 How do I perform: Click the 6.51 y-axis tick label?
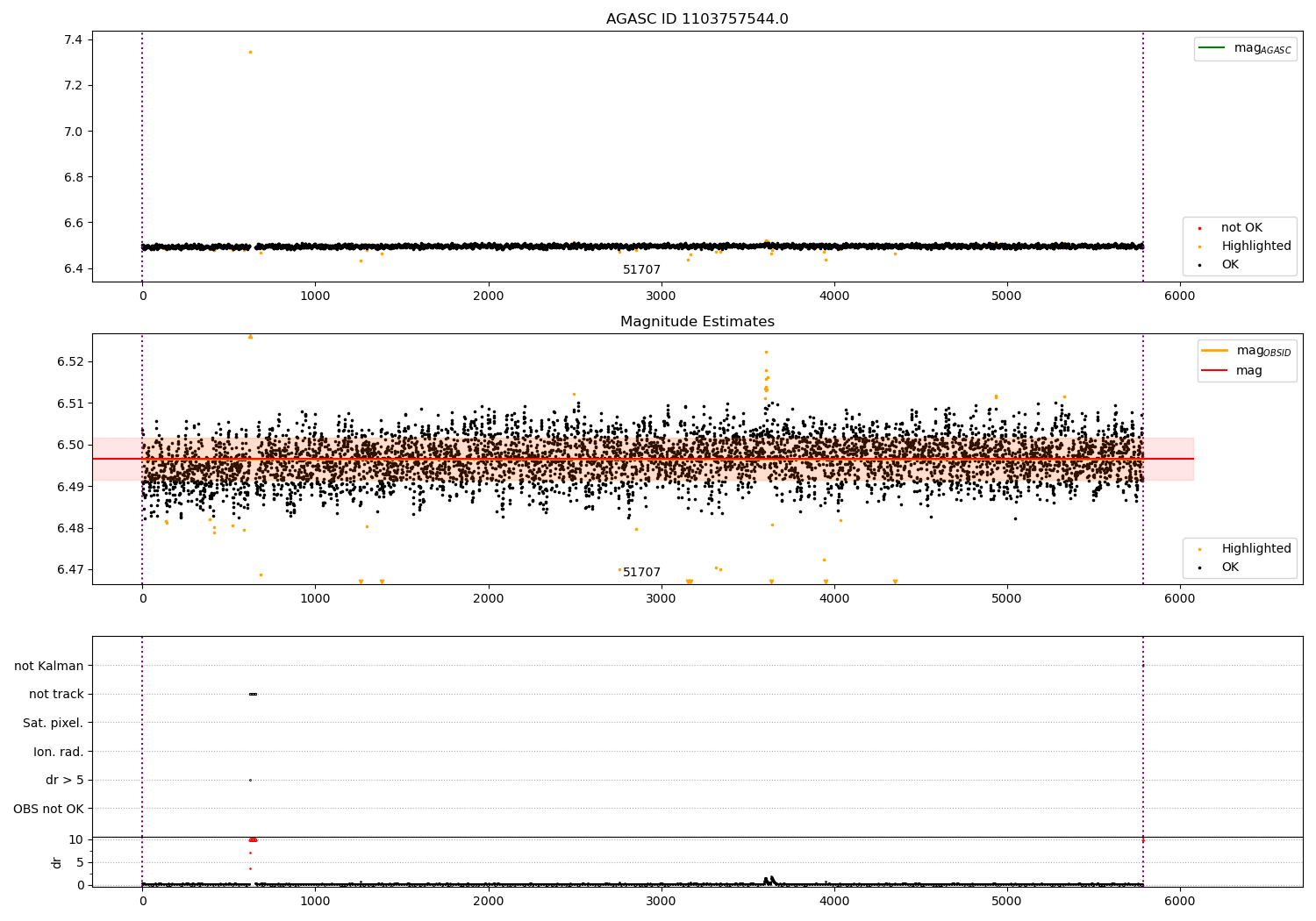[69, 403]
